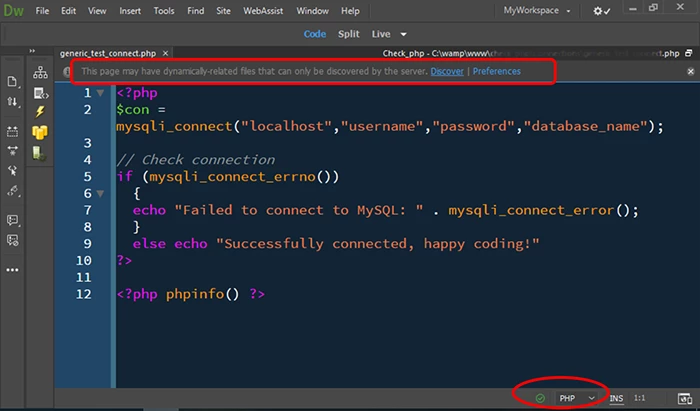Click the Expand All code icon
This screenshot has width=700, height=411.
(x=12, y=132)
